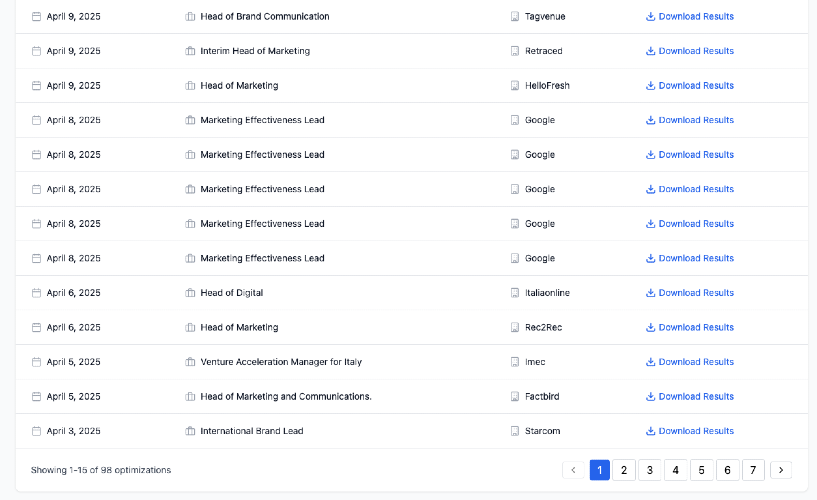817x500 pixels.
Task: Download Results for the Factbird optimization
Action: coord(690,396)
